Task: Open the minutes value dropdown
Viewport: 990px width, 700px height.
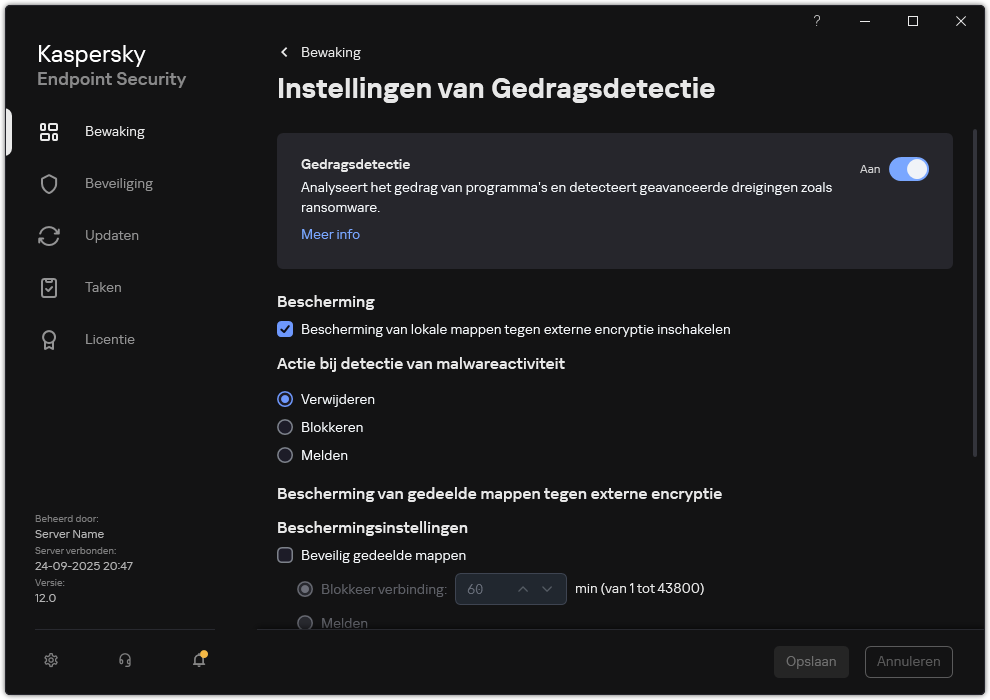Action: pos(547,589)
